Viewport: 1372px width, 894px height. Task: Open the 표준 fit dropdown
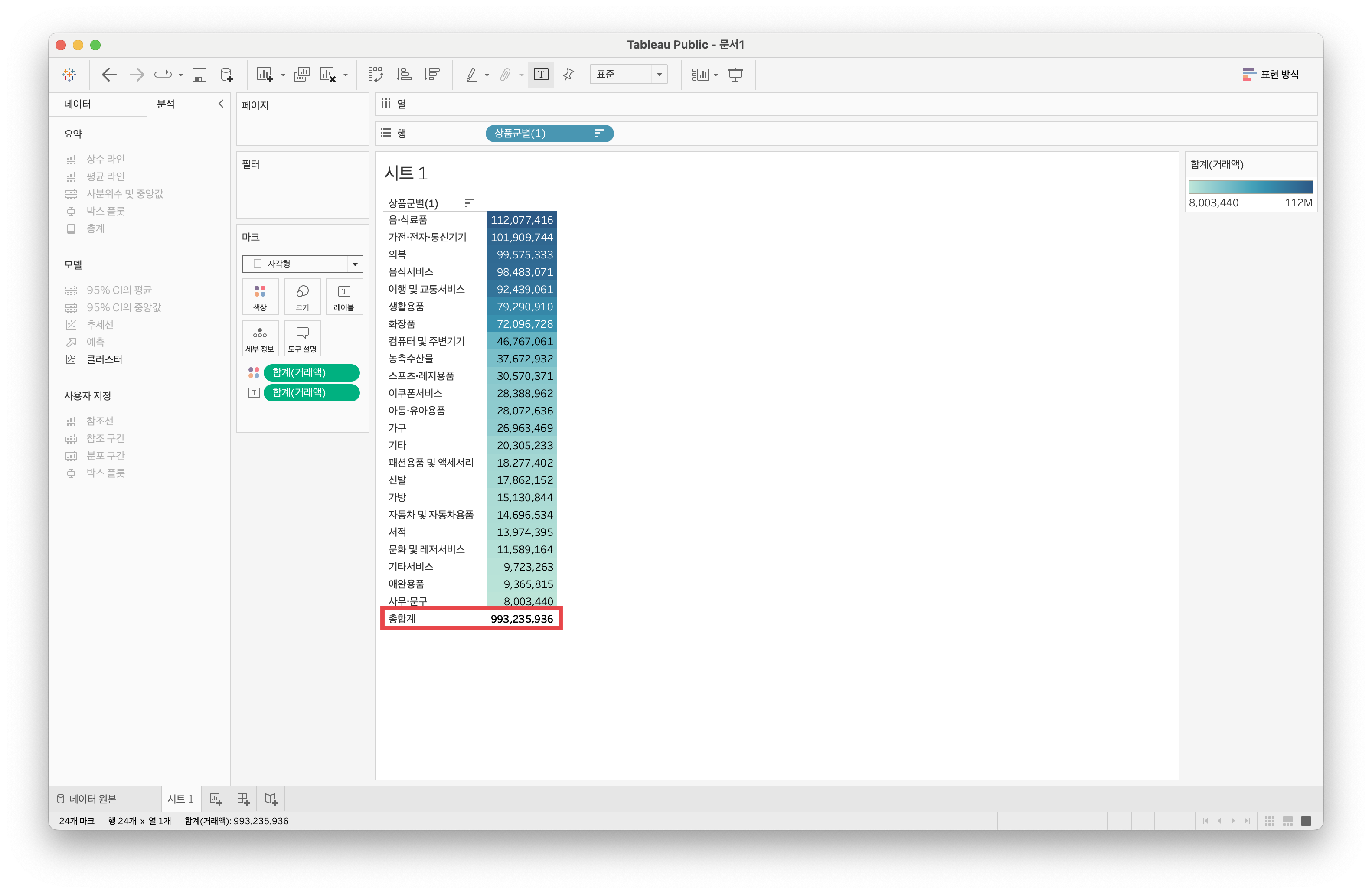(x=628, y=75)
